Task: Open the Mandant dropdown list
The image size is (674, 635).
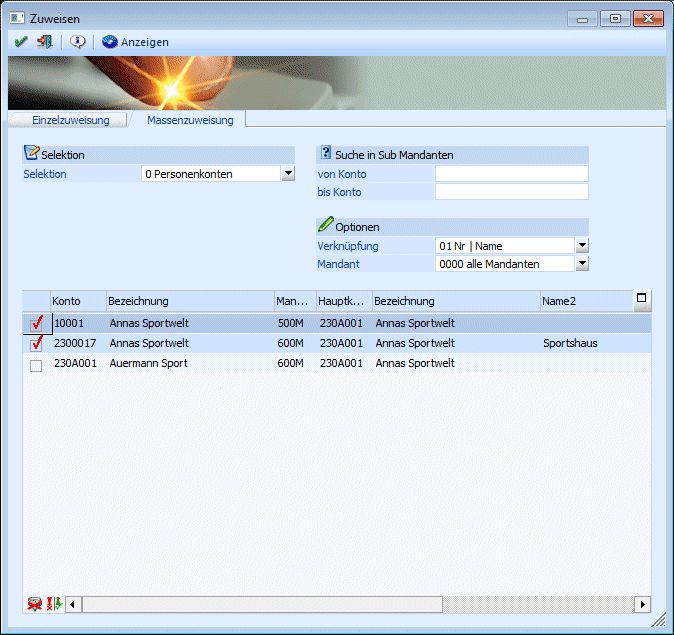Action: [582, 264]
